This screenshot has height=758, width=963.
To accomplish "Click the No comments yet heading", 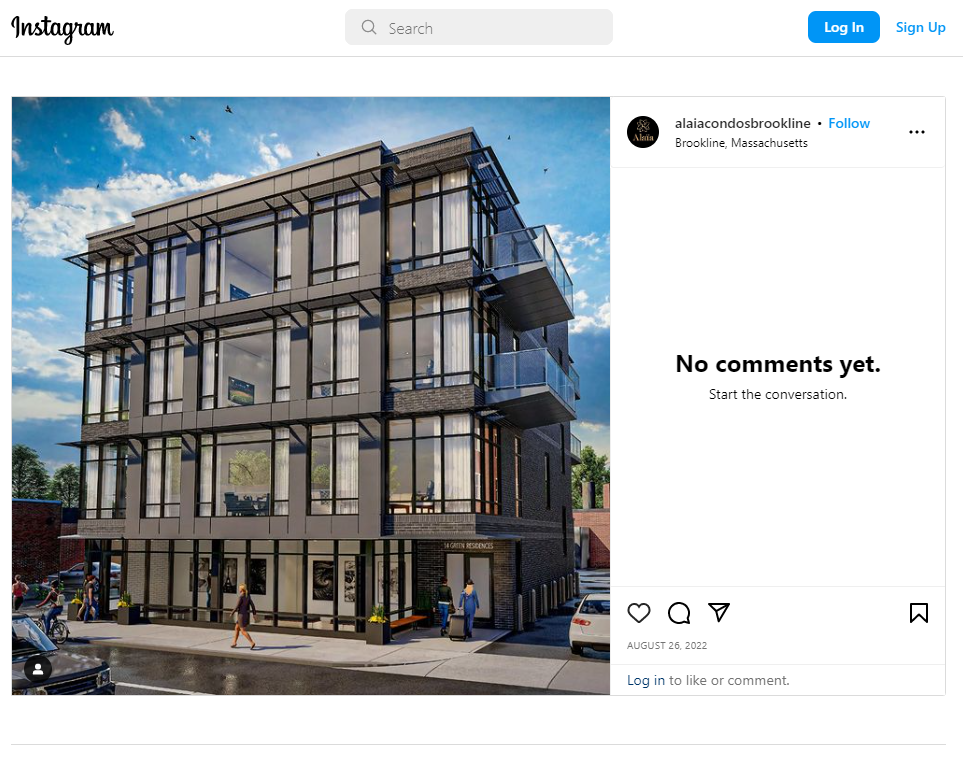I will (778, 364).
